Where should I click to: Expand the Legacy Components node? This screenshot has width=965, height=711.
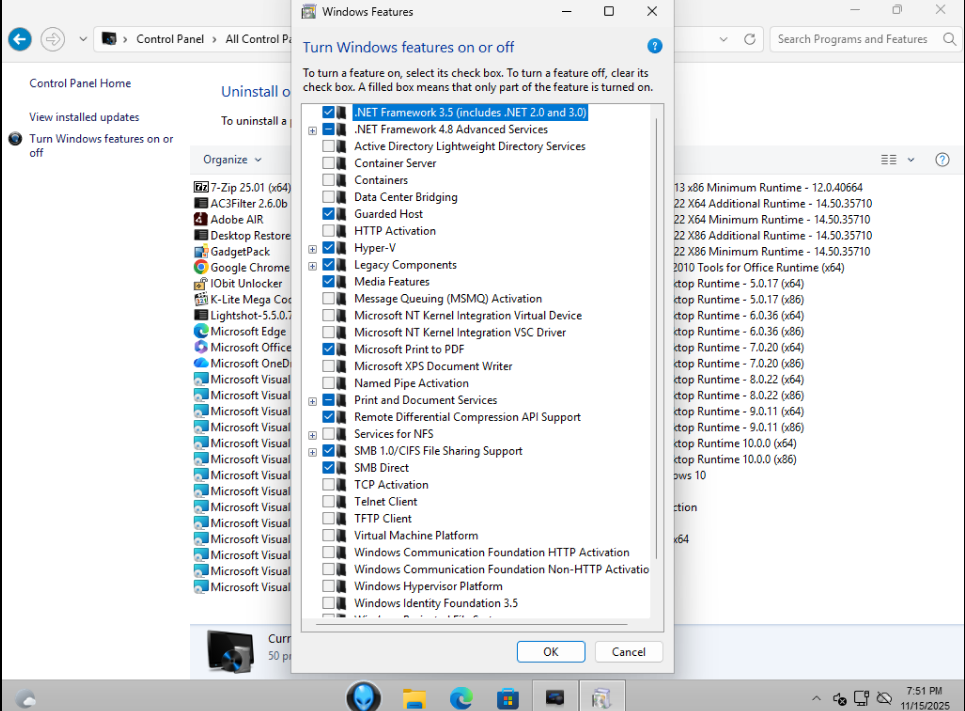313,265
